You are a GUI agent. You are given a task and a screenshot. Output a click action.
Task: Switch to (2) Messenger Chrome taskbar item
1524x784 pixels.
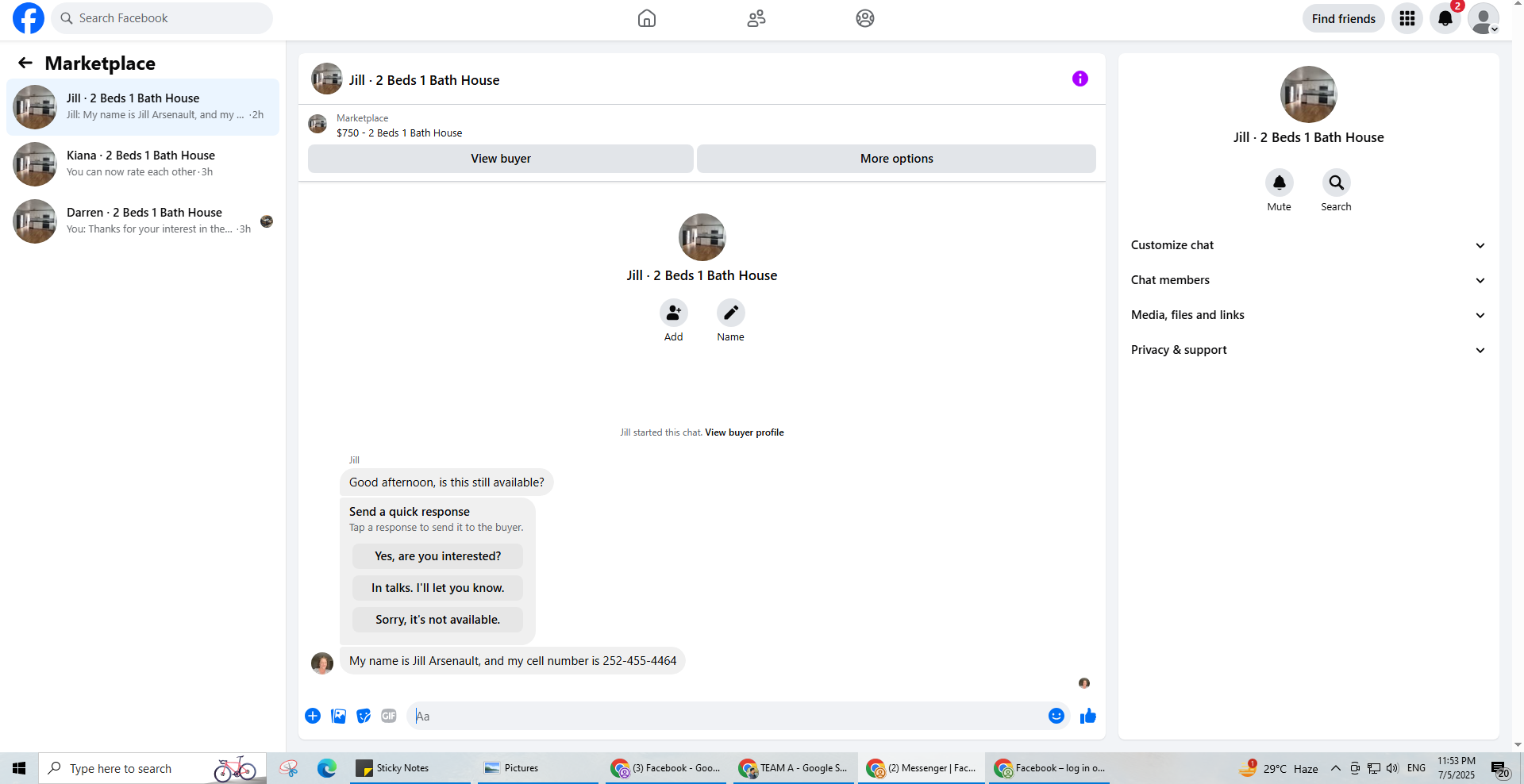922,768
